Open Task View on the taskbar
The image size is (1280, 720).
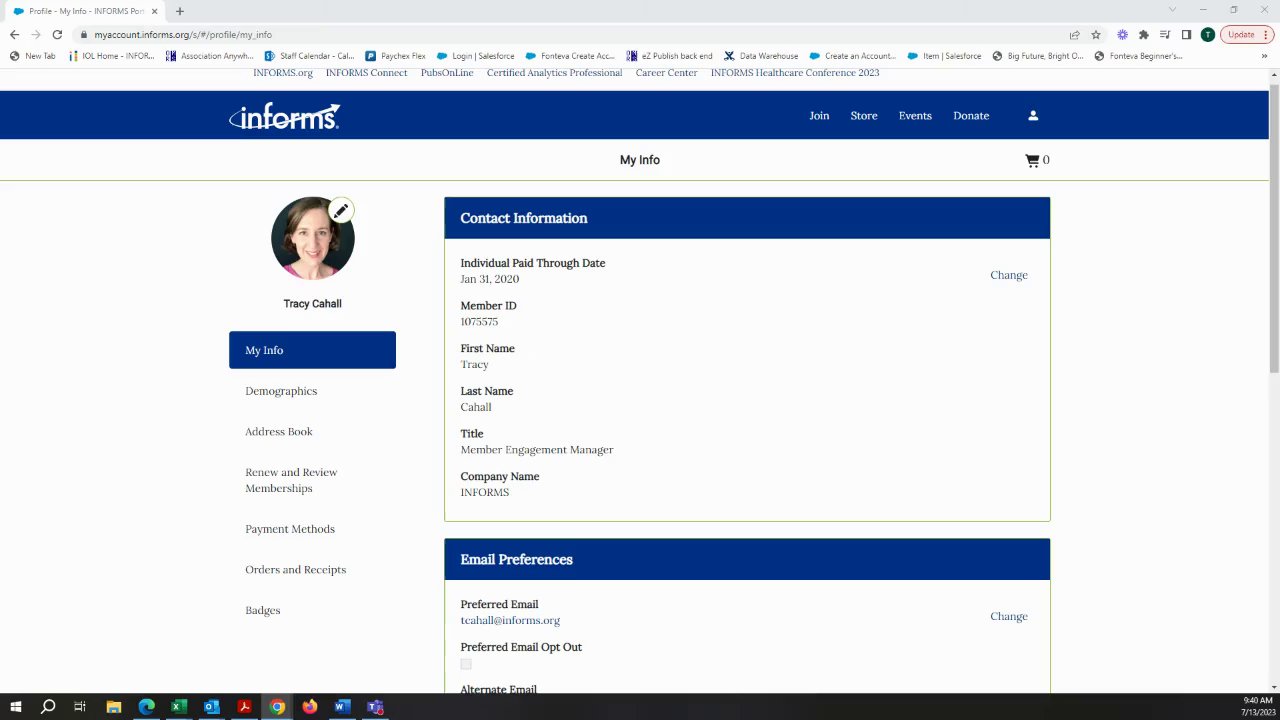[80, 707]
